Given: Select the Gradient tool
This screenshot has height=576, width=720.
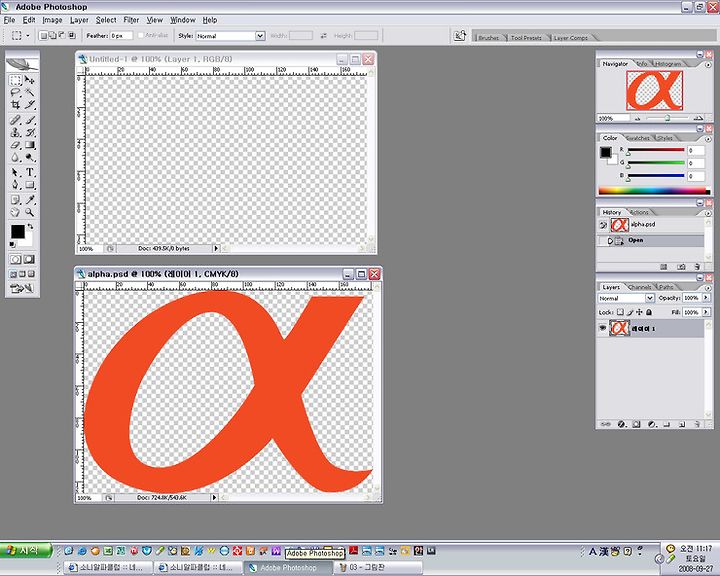Looking at the screenshot, I should click(30, 145).
